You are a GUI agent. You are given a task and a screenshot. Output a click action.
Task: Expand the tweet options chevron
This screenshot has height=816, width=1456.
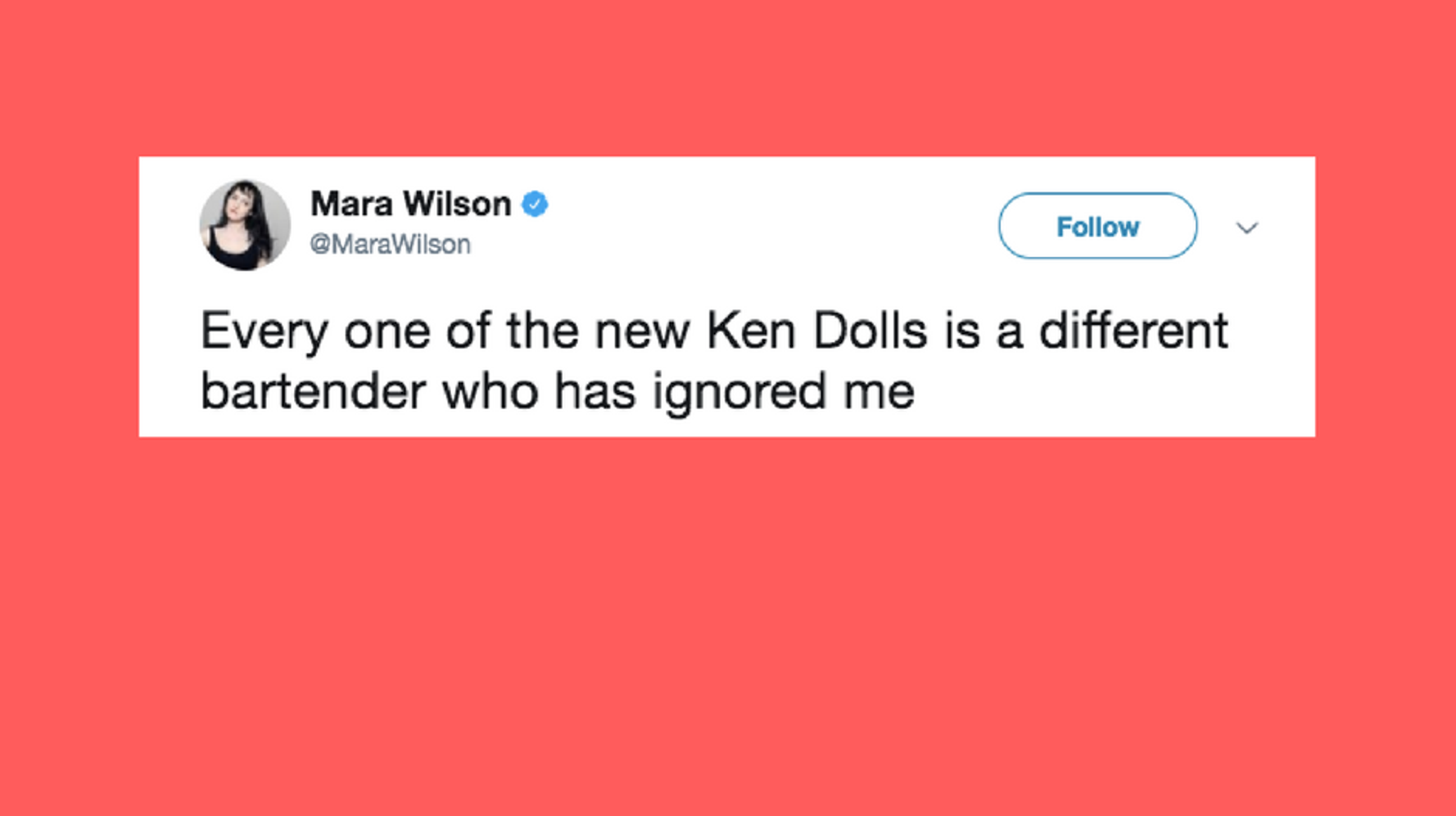[1246, 228]
